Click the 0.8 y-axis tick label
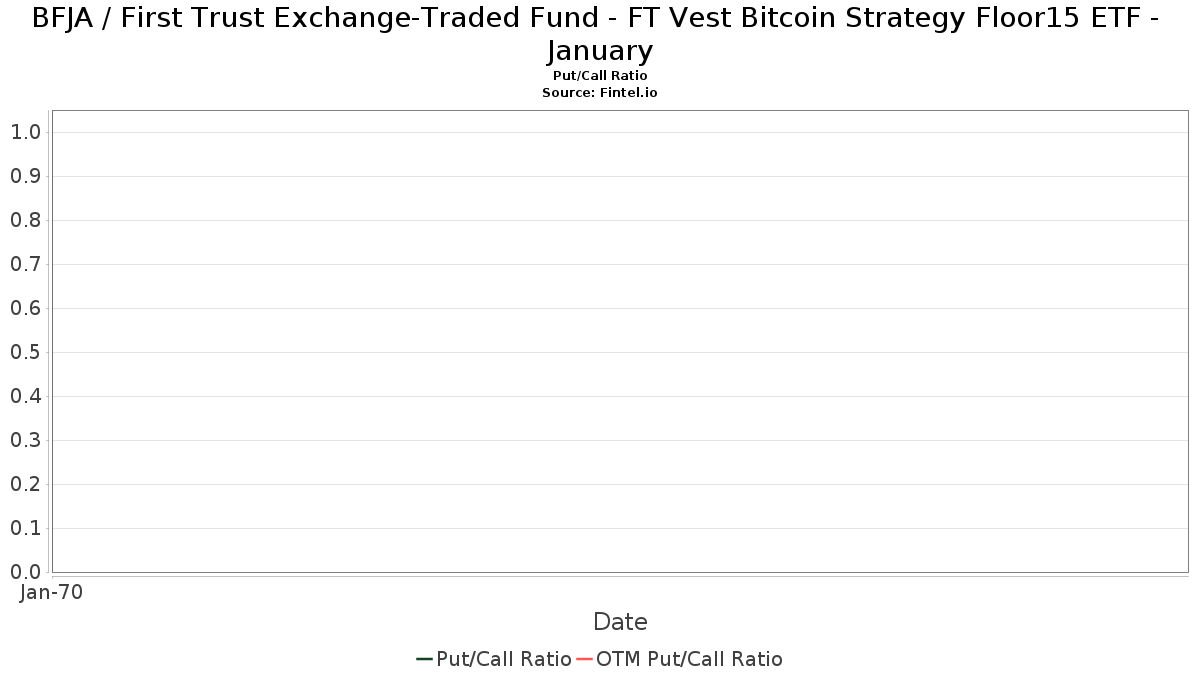This screenshot has height=675, width=1200. (x=25, y=220)
